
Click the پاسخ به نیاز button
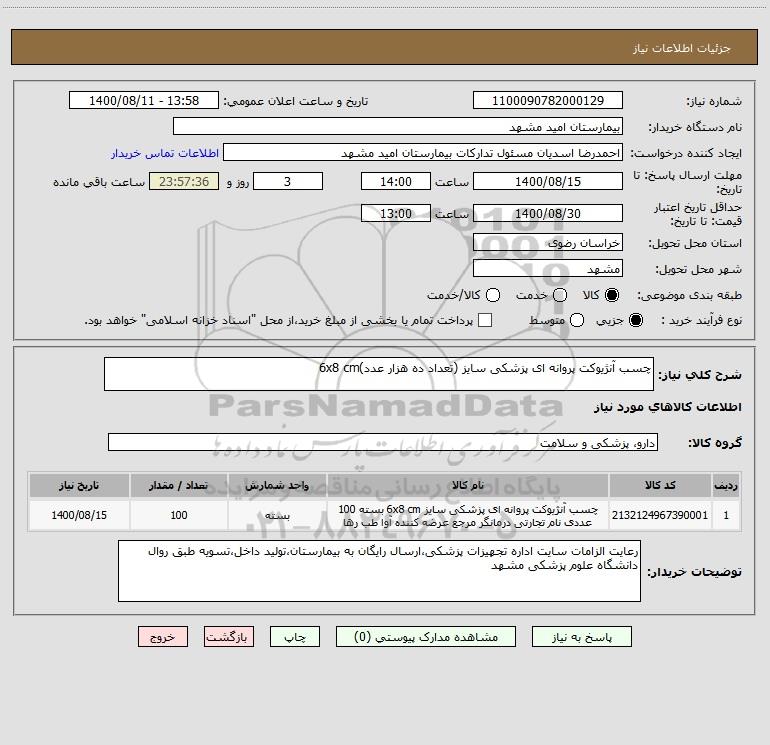[581, 637]
